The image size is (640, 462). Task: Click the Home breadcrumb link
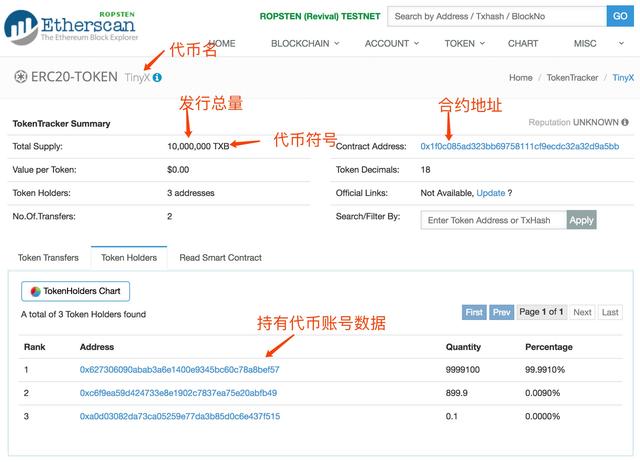point(521,78)
